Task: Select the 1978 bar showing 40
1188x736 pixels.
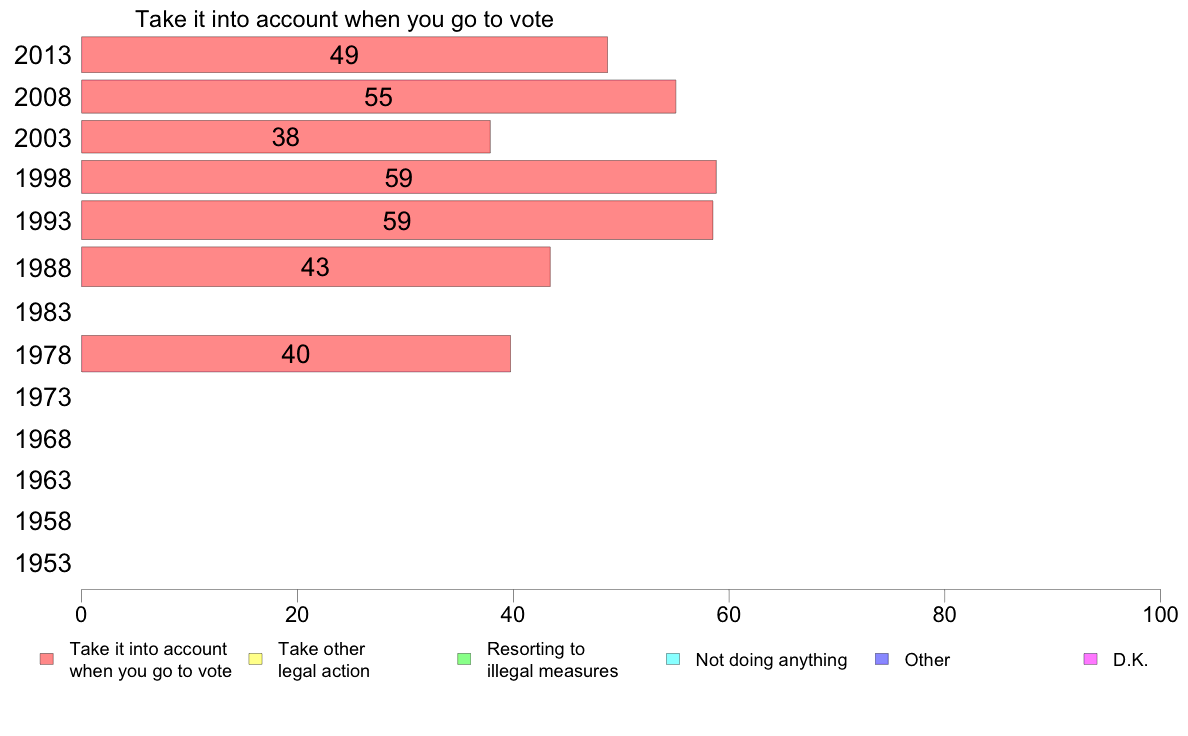Action: [295, 354]
